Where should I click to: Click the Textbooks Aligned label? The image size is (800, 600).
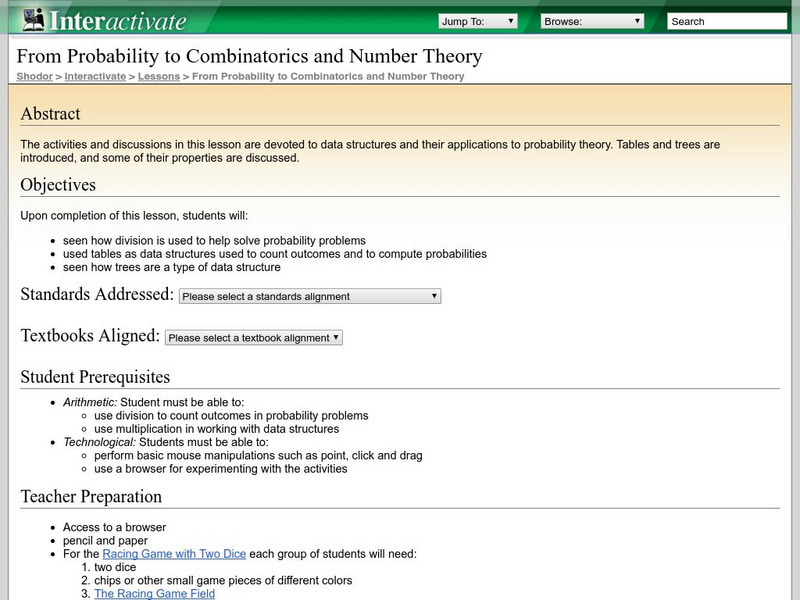pos(90,336)
